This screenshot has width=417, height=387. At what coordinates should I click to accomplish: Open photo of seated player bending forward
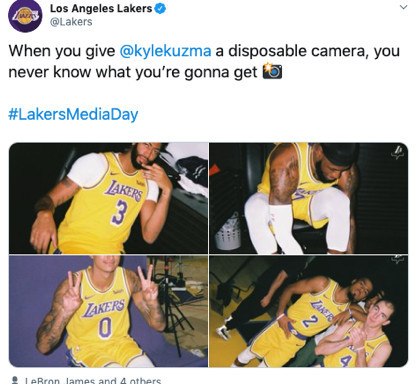309,198
